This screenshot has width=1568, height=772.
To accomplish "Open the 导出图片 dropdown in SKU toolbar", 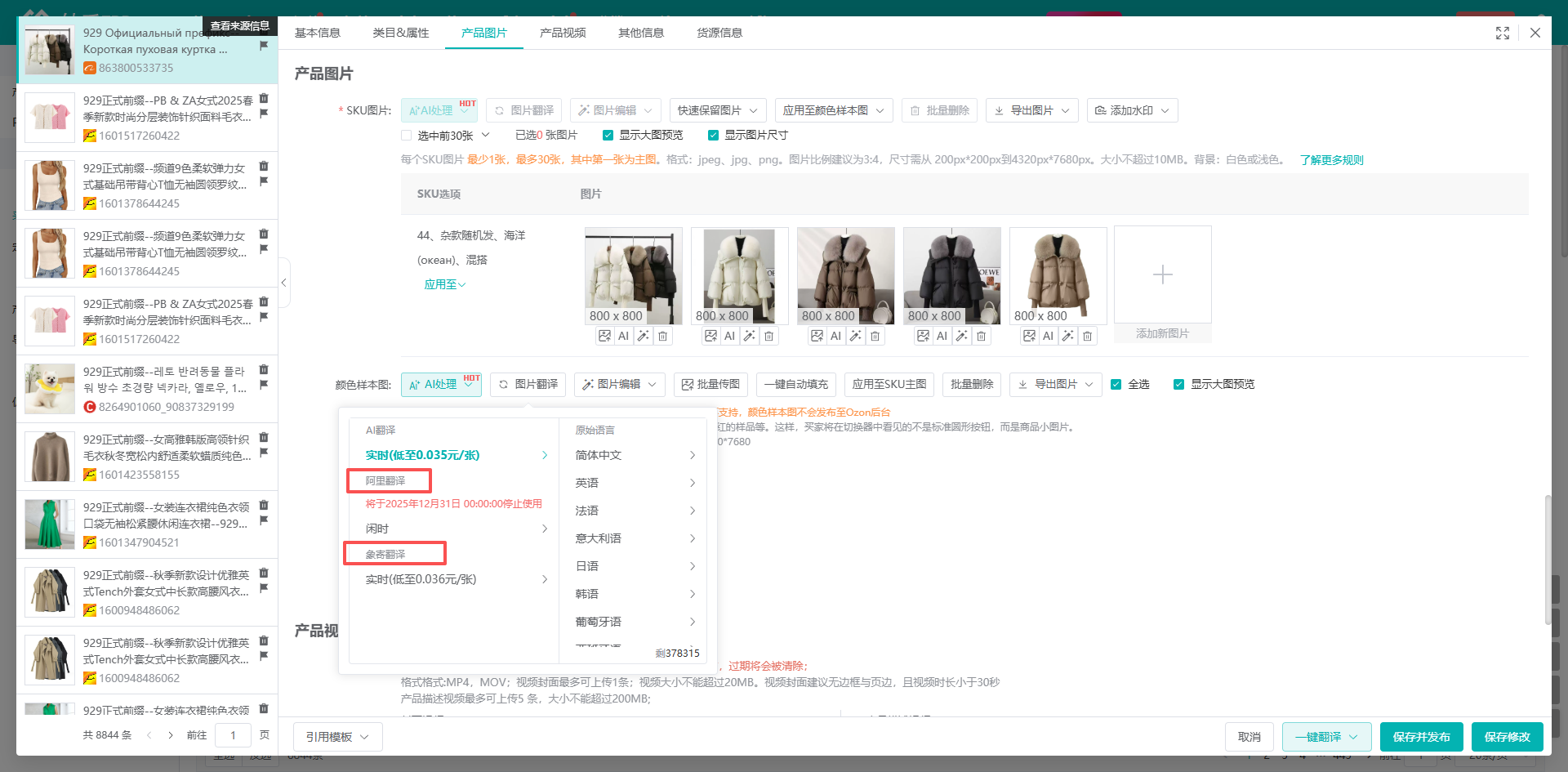I will tap(1032, 110).
